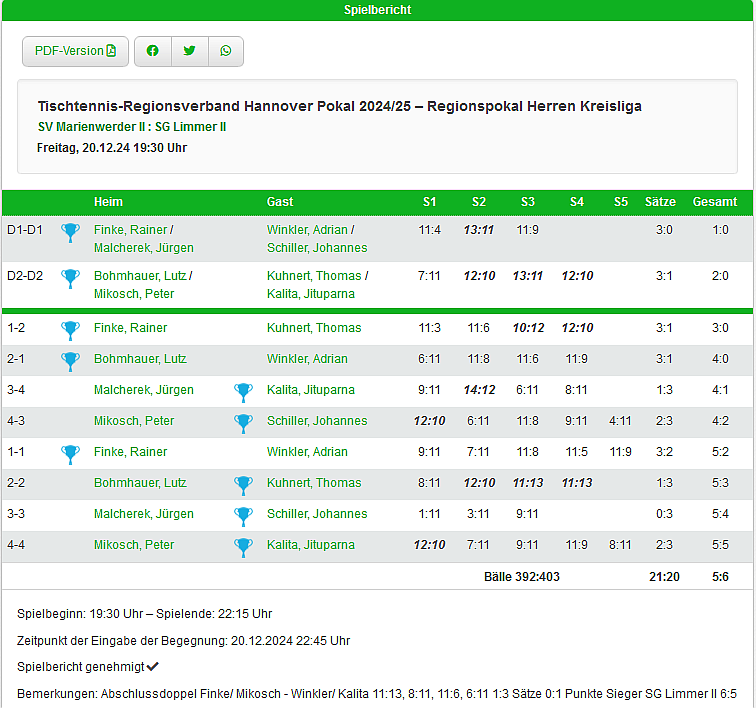Open Mikosch, Peter in row 4-3
Screen dimensions: 756x708
pos(134,421)
